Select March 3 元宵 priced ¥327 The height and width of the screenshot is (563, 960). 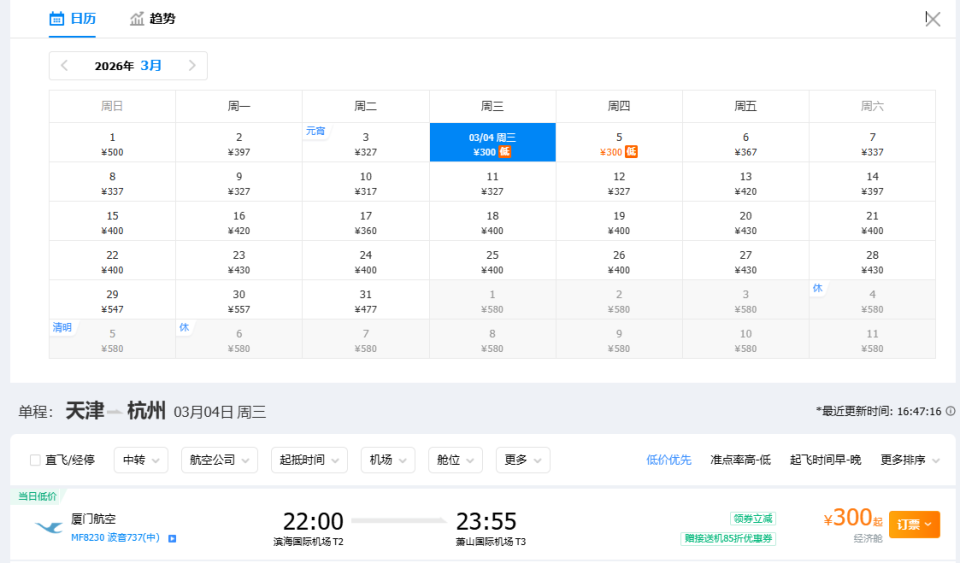tap(366, 143)
